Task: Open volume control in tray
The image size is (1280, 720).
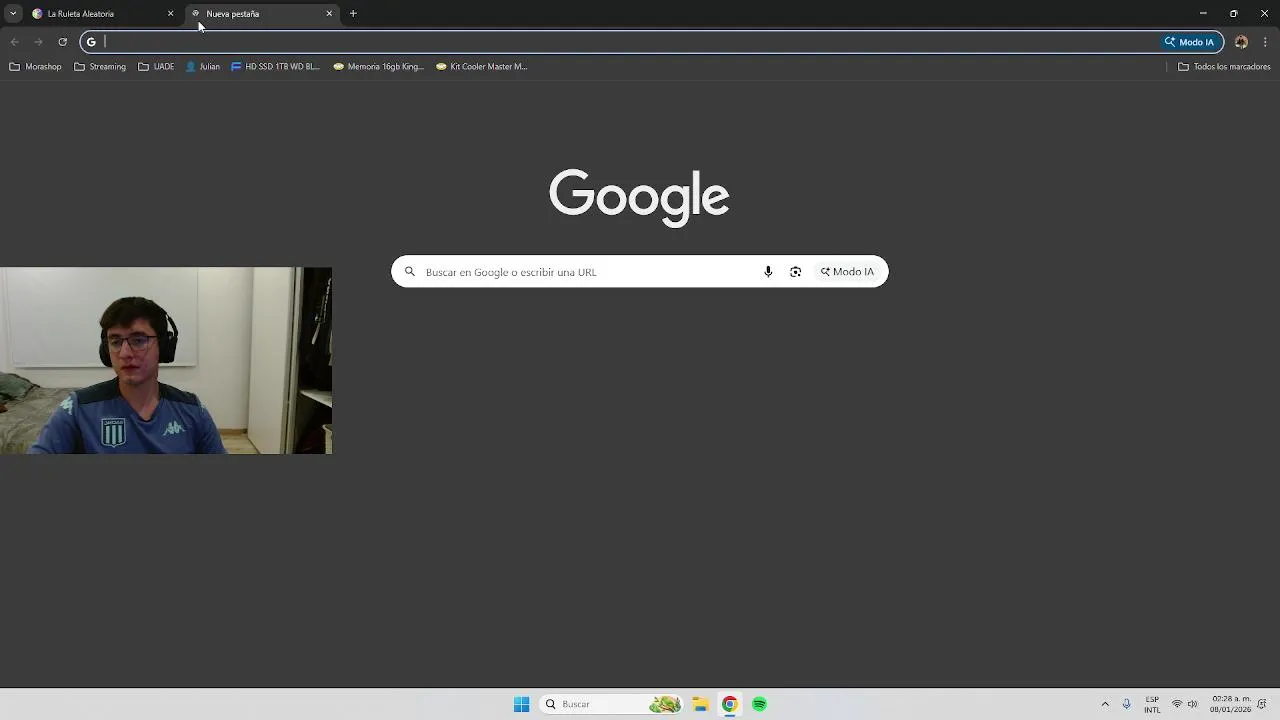Action: point(1192,704)
